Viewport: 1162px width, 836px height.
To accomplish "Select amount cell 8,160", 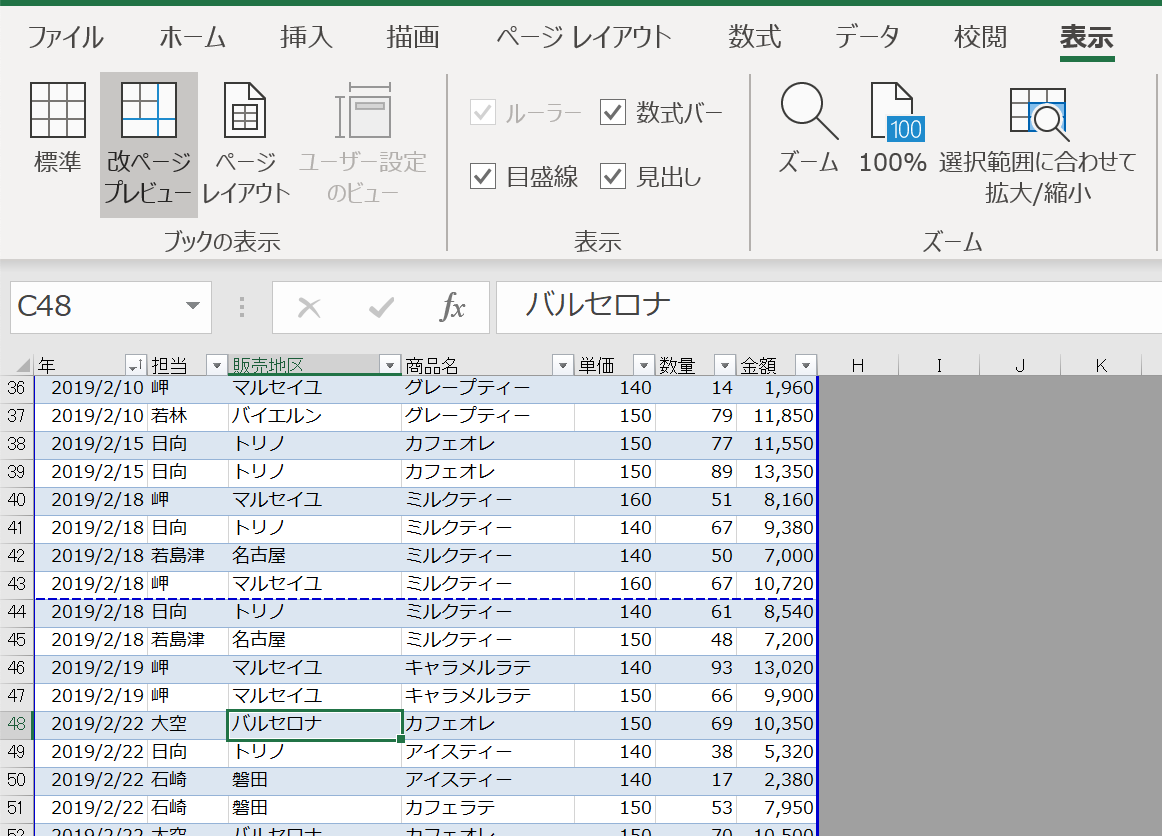I will click(775, 500).
